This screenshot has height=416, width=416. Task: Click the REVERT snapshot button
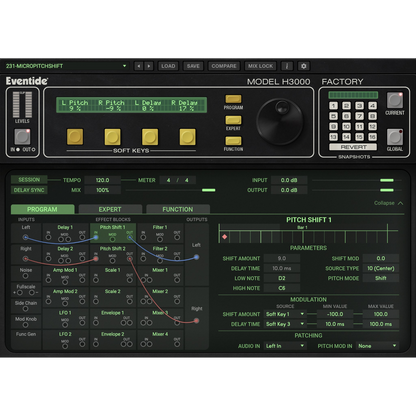(353, 147)
